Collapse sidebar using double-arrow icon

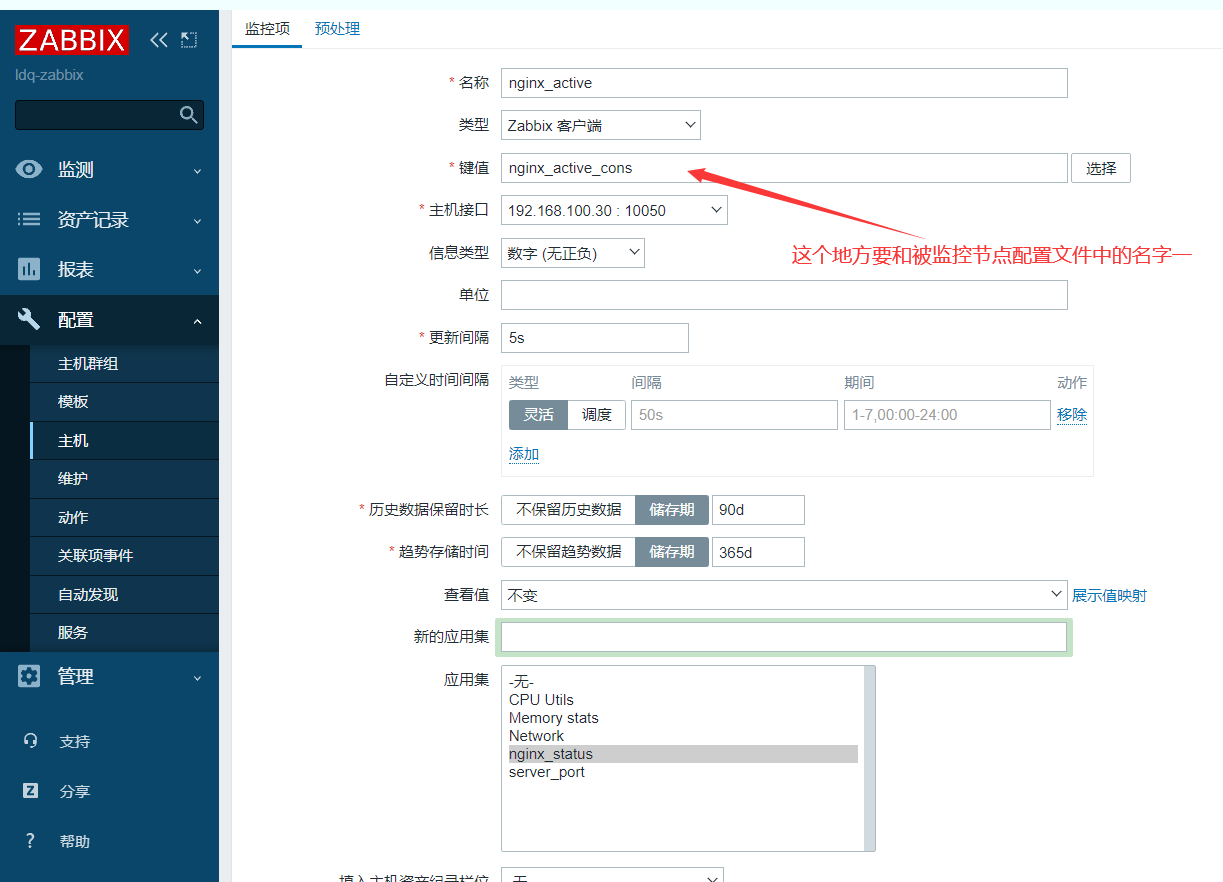coord(158,40)
